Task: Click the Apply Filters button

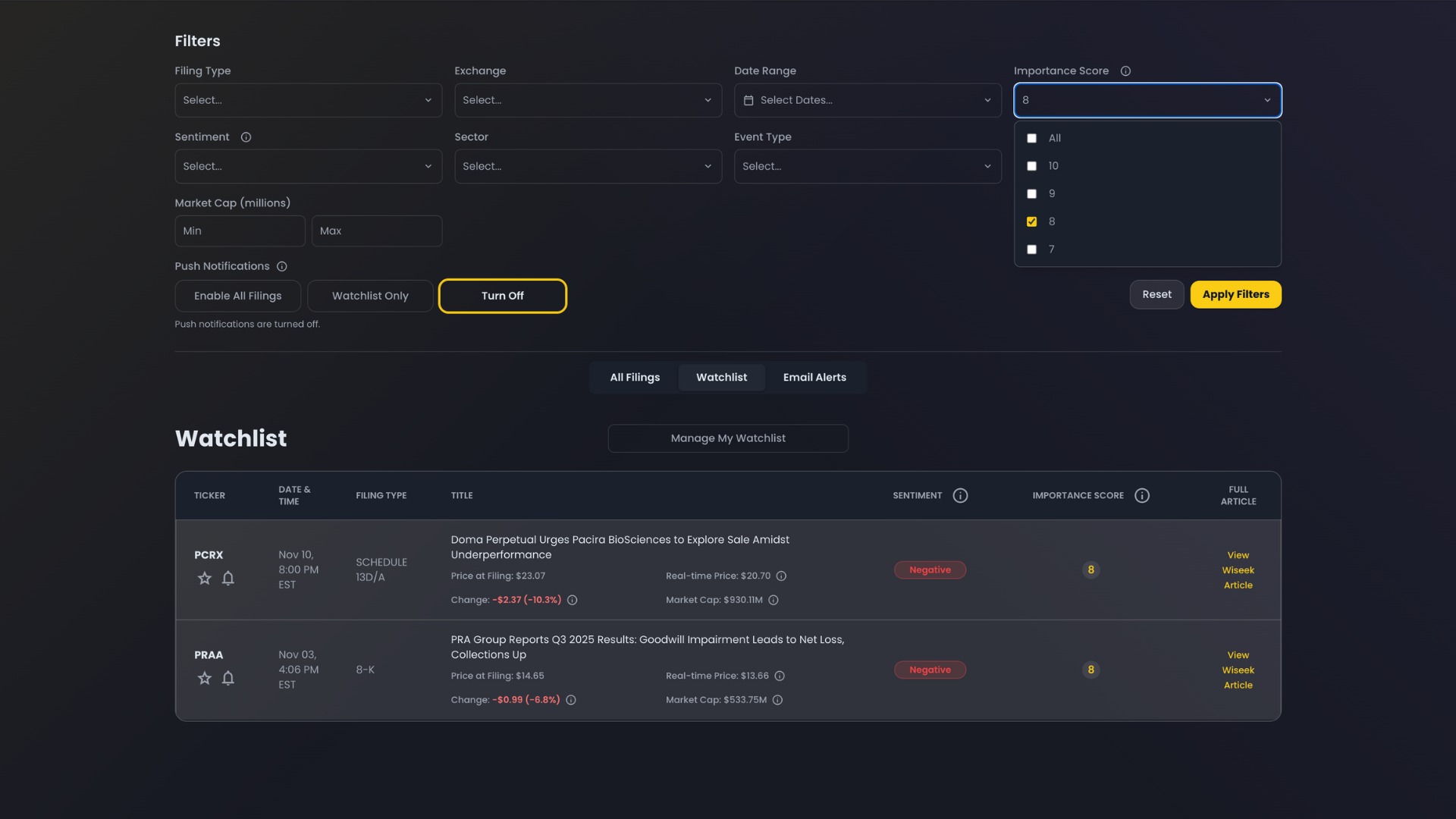Action: click(1235, 294)
